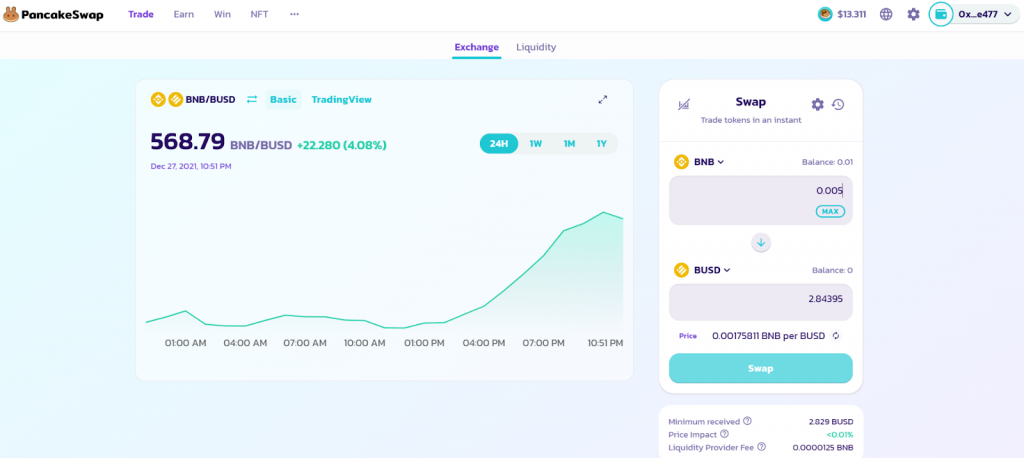Click the +22.280 (4.08%) change text
Screen dimensions: 1024x458
click(342, 145)
